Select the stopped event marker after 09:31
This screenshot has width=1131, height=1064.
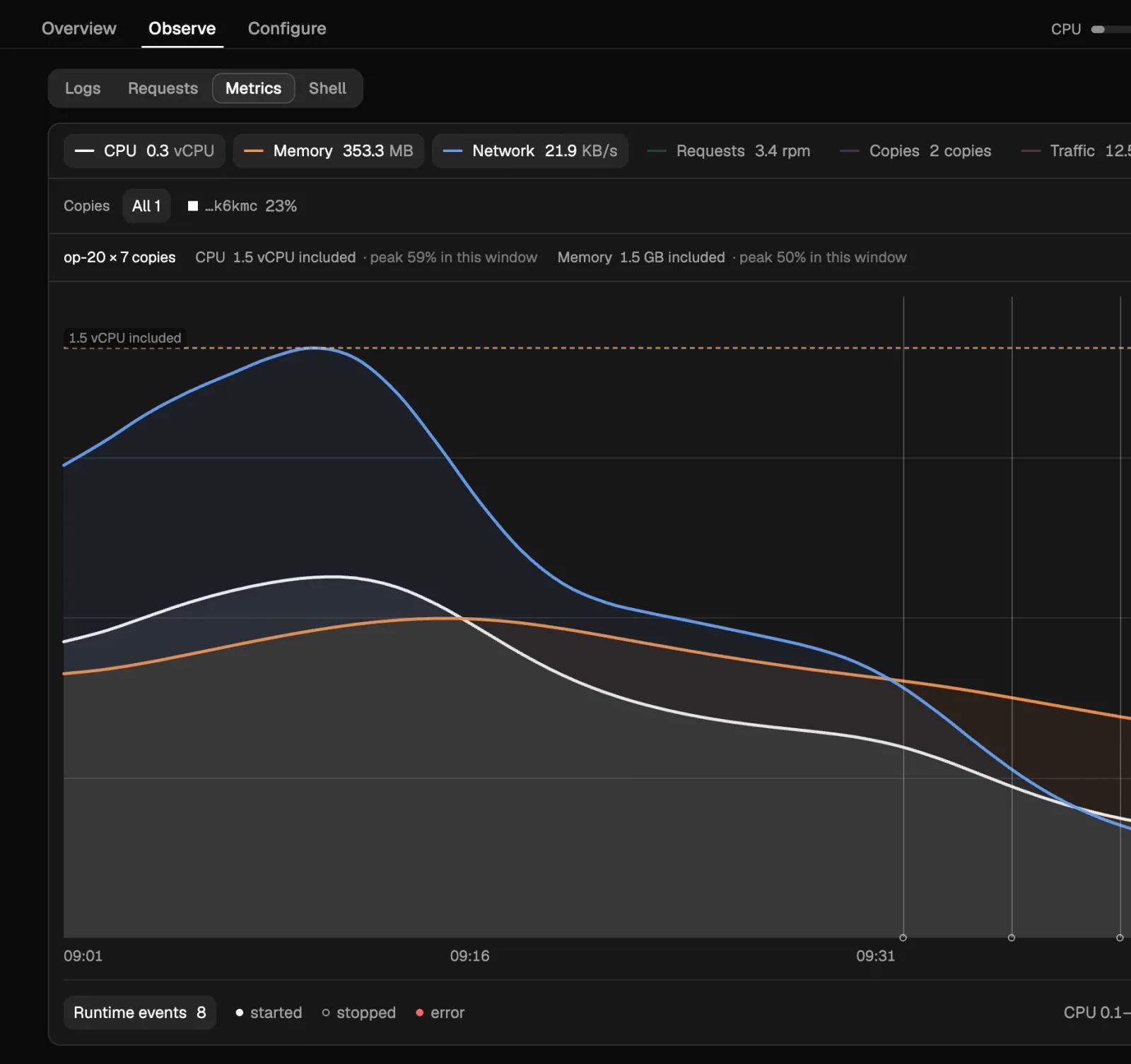point(903,937)
